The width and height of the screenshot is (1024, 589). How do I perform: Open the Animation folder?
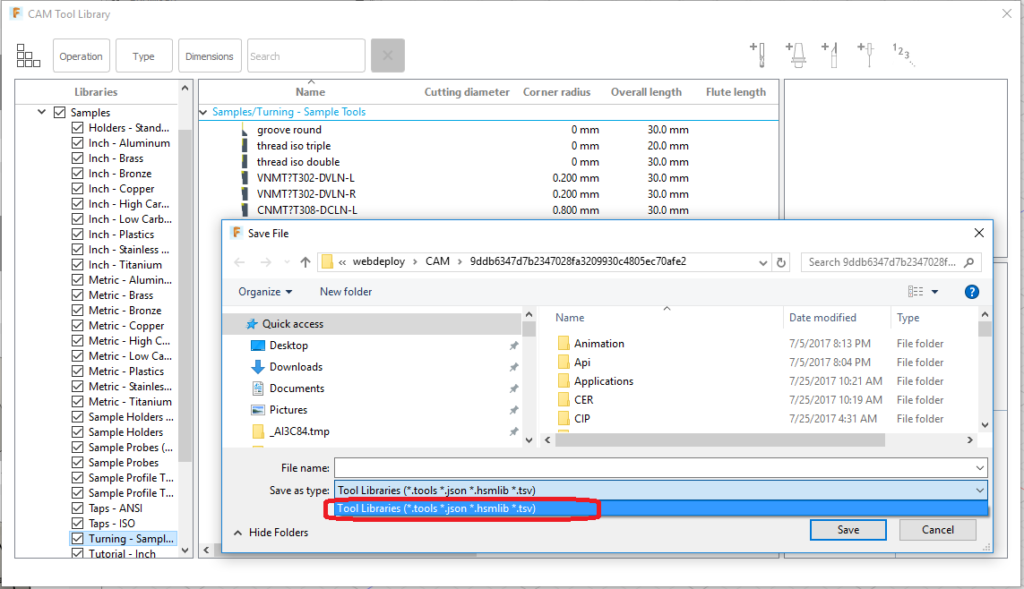(x=599, y=343)
